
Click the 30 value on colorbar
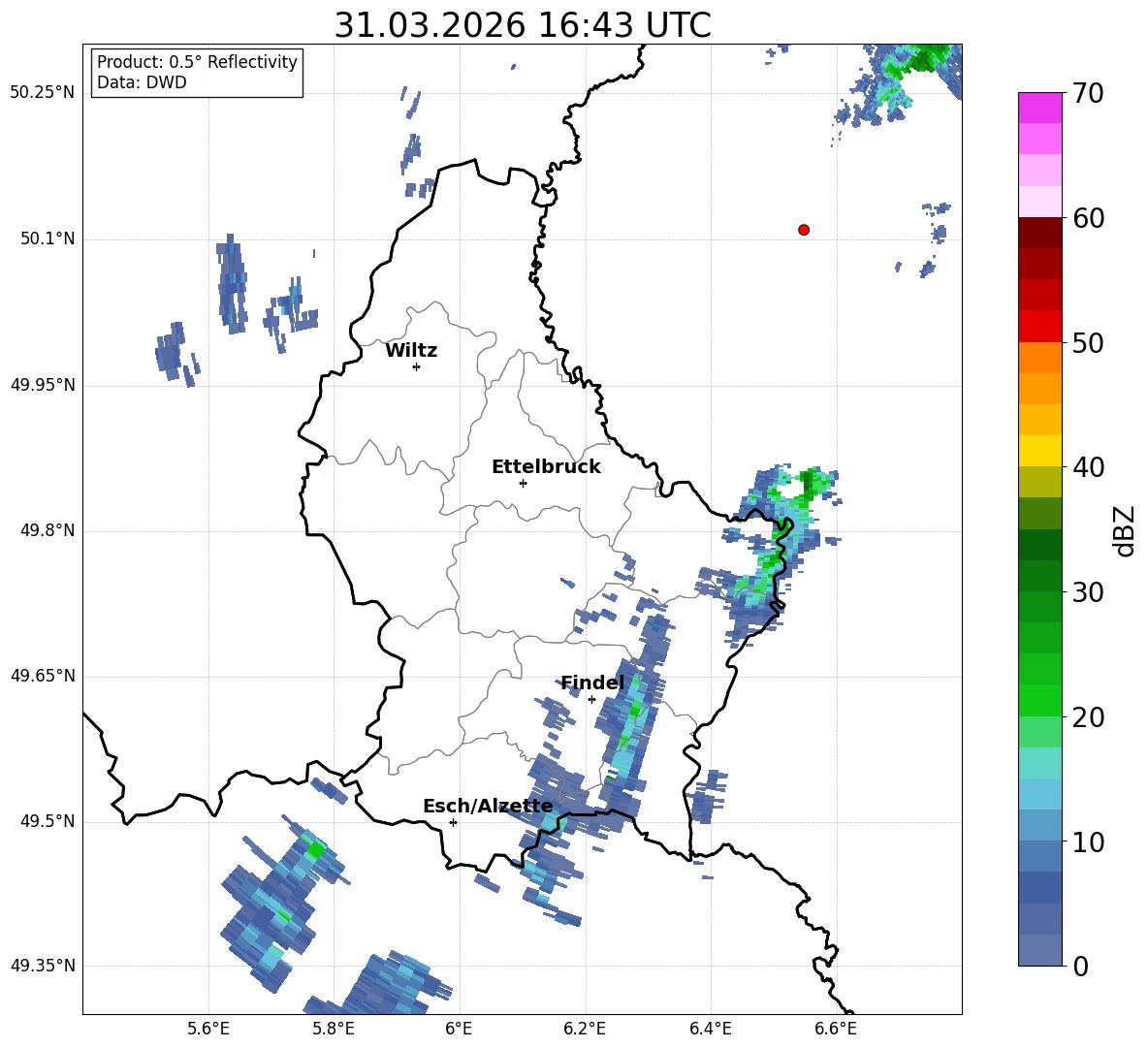pyautogui.click(x=1088, y=592)
